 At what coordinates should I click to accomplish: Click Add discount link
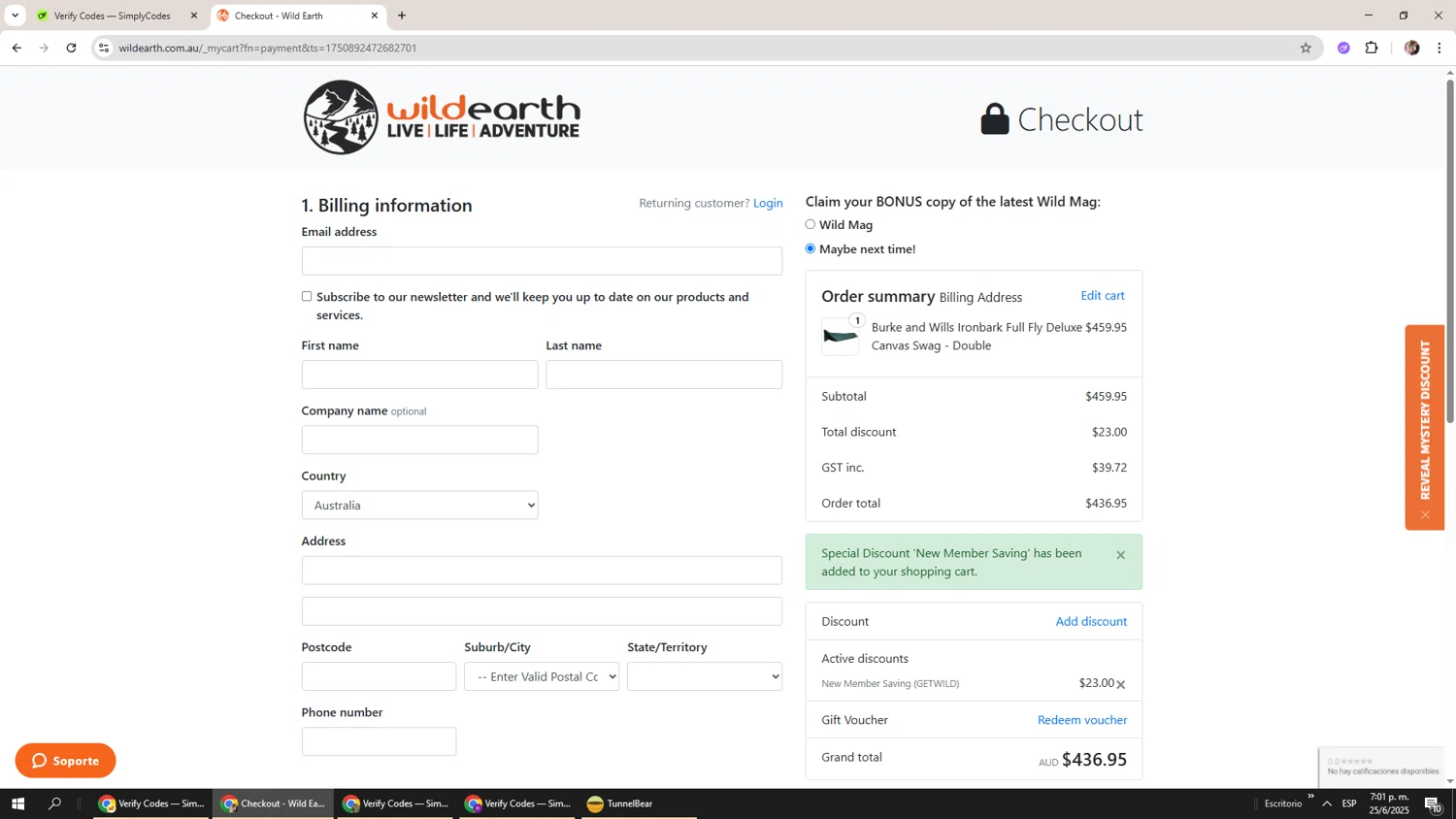click(x=1091, y=621)
